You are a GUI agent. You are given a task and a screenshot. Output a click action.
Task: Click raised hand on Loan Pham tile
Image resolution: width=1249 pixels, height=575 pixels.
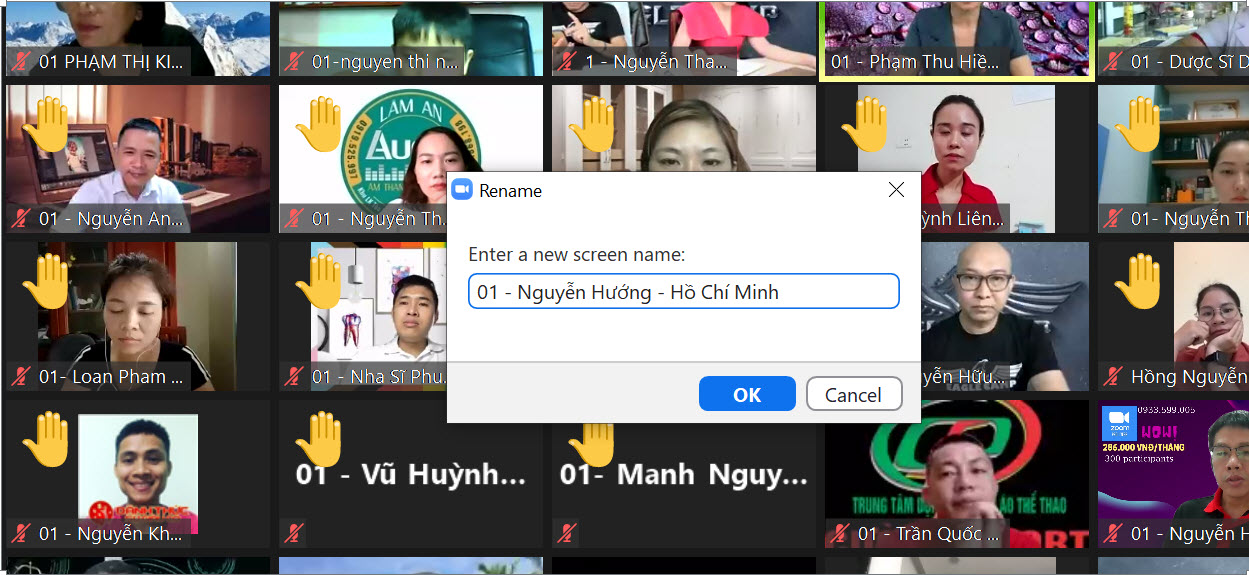pos(46,282)
